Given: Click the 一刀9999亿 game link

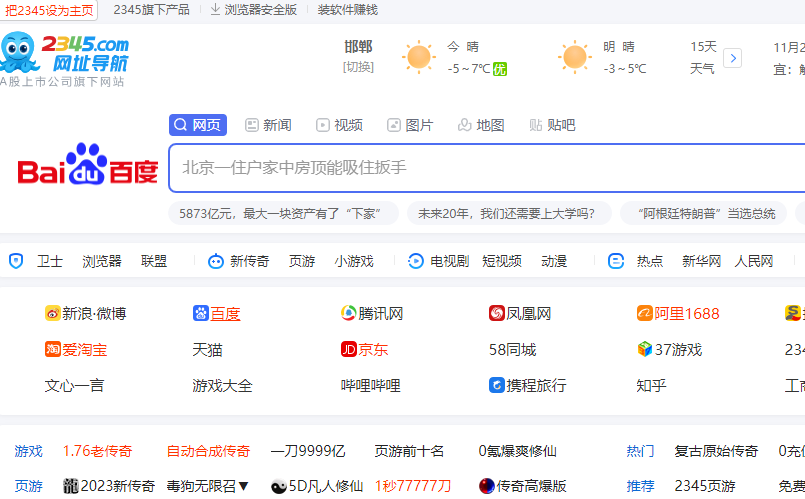Looking at the screenshot, I should [308, 451].
